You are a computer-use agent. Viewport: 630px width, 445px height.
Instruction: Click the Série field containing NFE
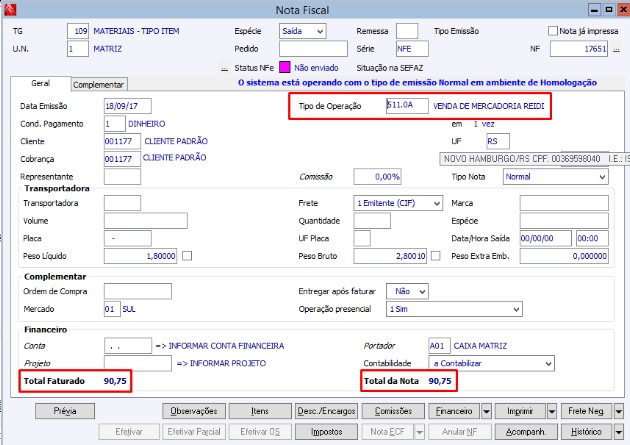point(412,49)
